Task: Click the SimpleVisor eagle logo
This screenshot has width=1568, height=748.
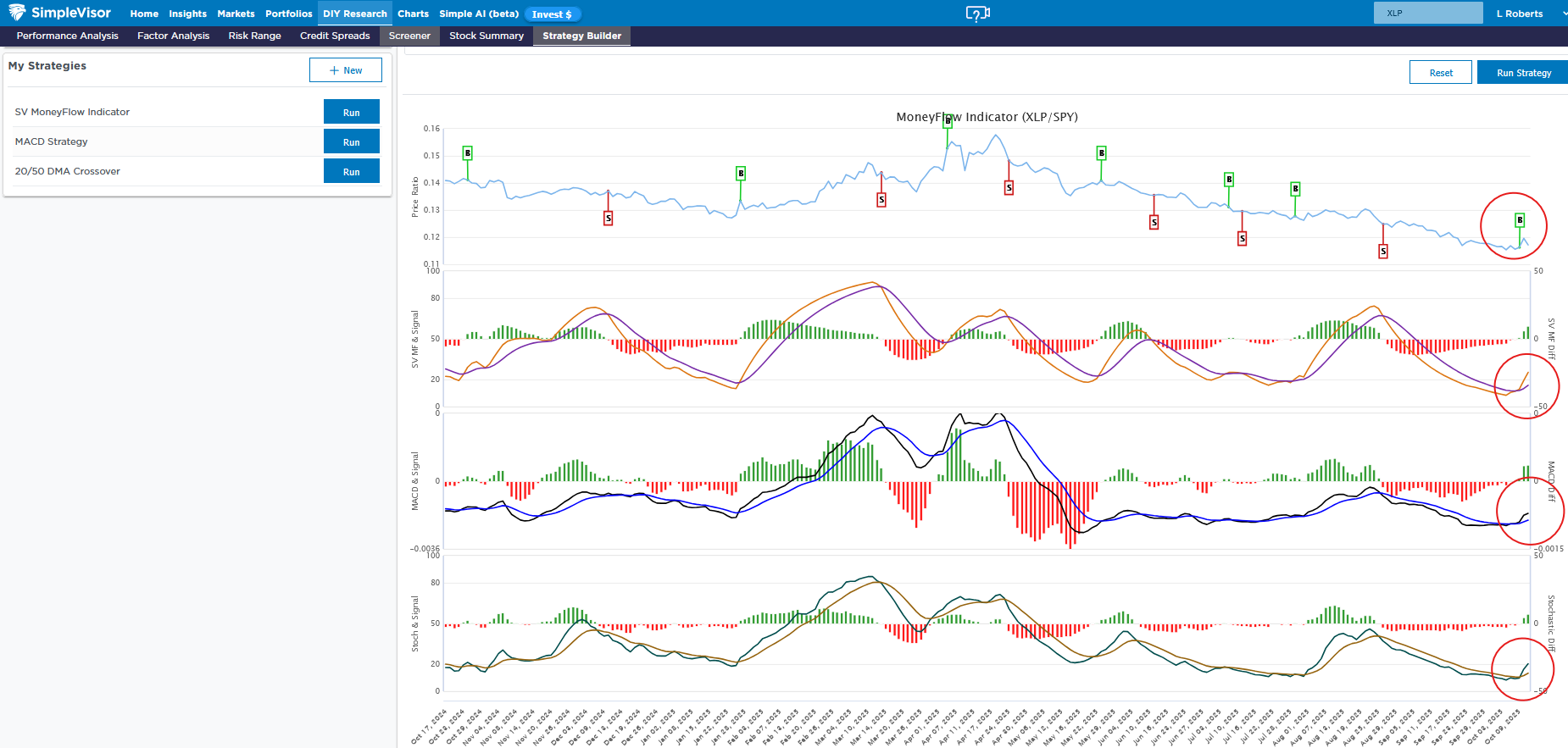Action: 17,13
